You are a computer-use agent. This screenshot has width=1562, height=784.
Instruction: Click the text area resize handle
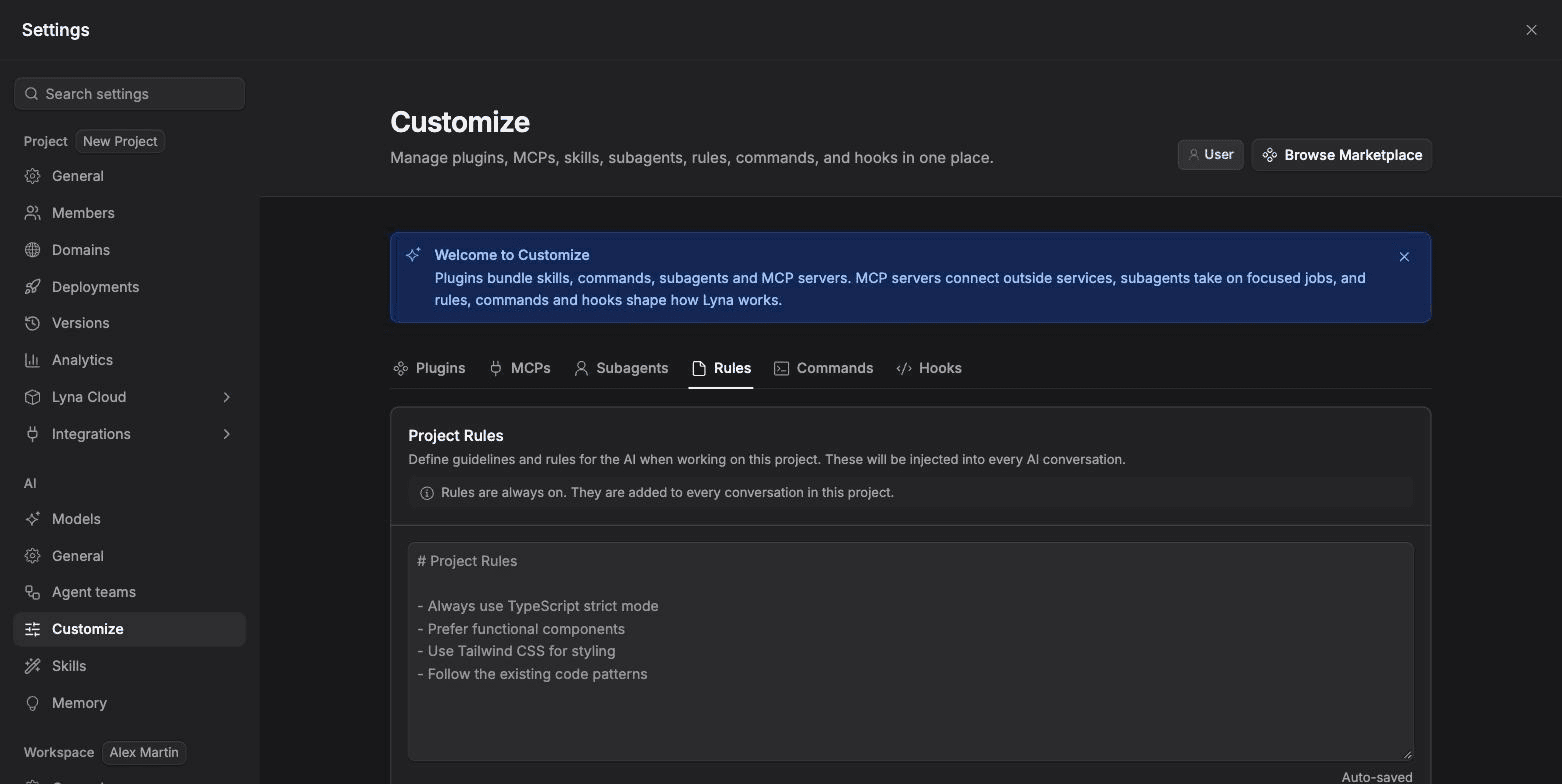coord(1407,754)
